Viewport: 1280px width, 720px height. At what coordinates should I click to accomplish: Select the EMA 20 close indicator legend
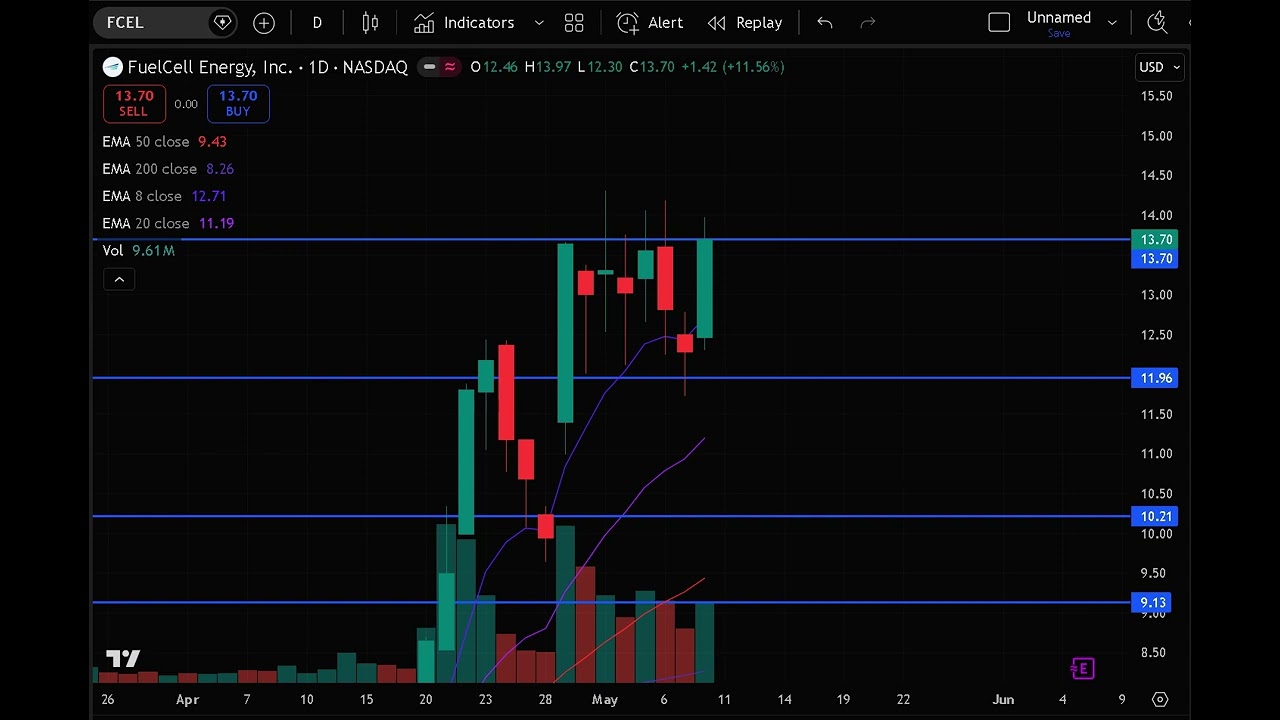(x=168, y=223)
